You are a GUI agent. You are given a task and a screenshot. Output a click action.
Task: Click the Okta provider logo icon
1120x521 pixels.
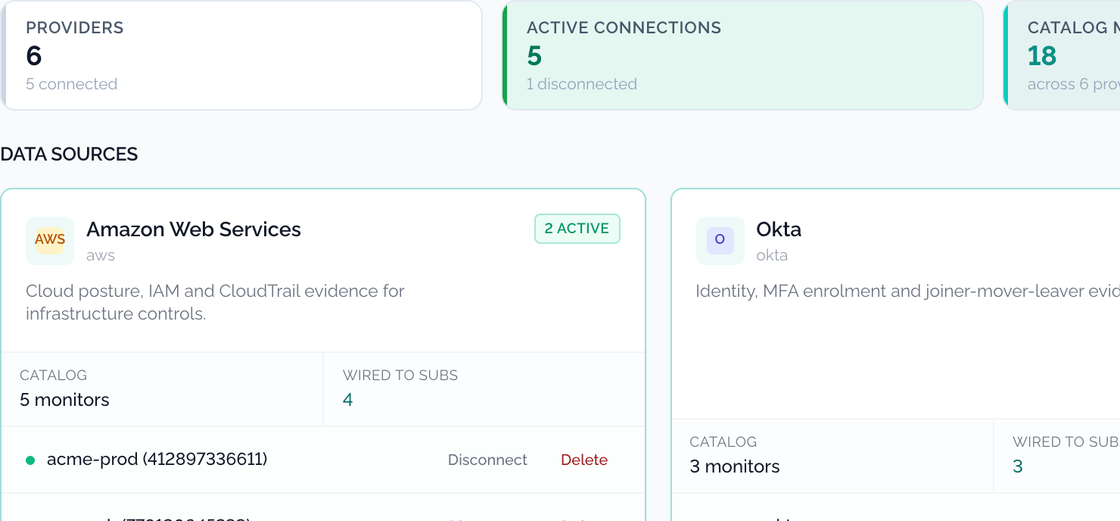[720, 241]
